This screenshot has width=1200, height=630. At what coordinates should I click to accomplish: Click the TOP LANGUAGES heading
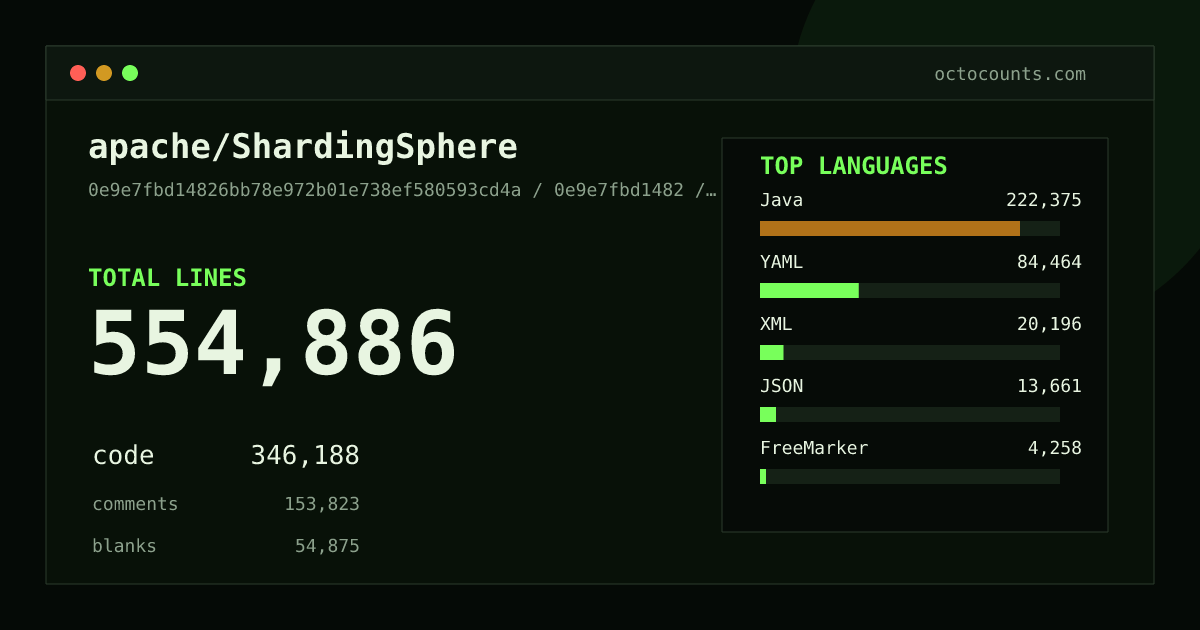point(854,166)
